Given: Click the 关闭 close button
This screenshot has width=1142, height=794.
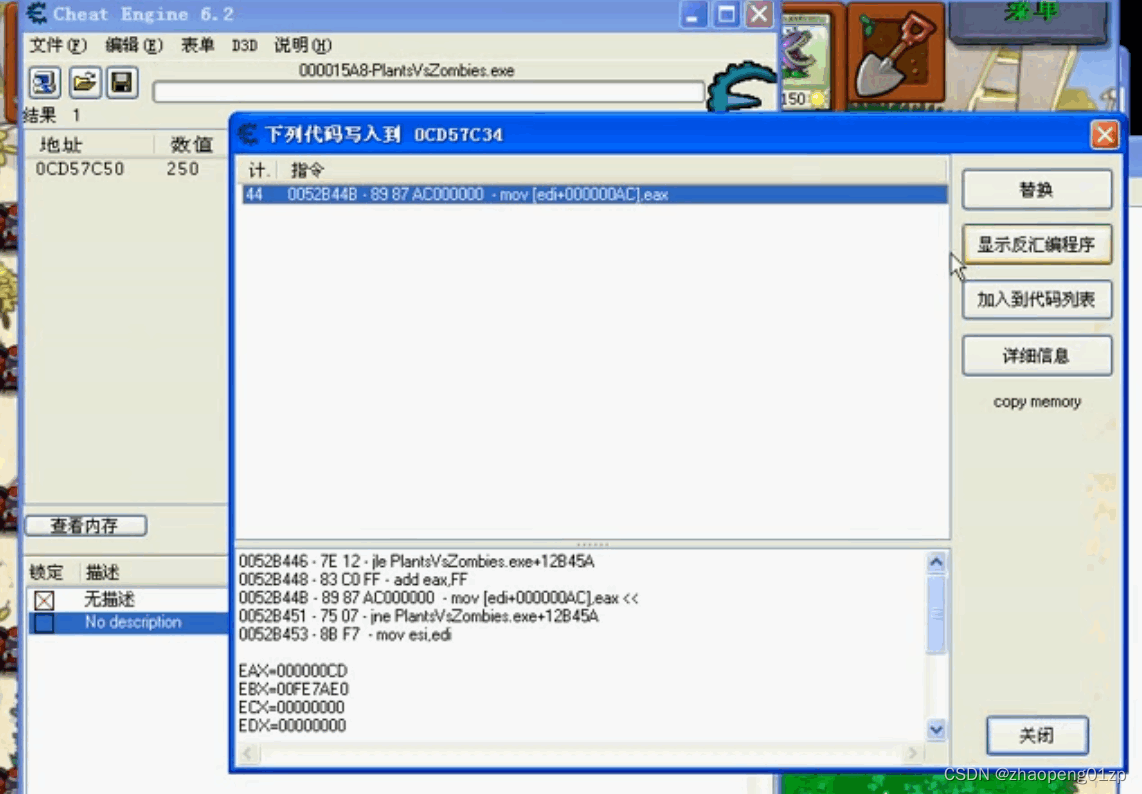Looking at the screenshot, I should 1037,736.
